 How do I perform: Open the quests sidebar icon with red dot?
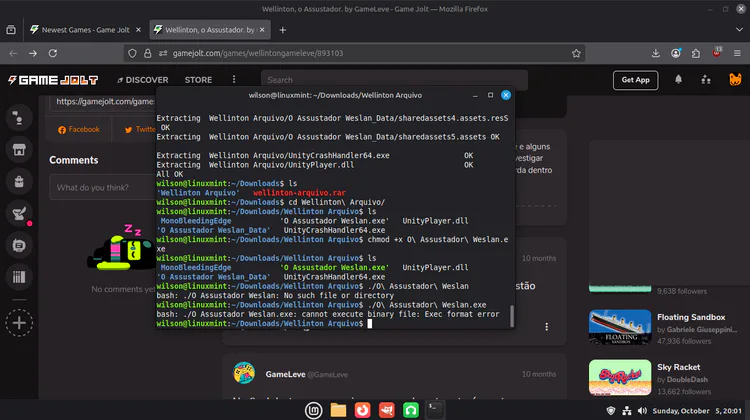(19, 213)
